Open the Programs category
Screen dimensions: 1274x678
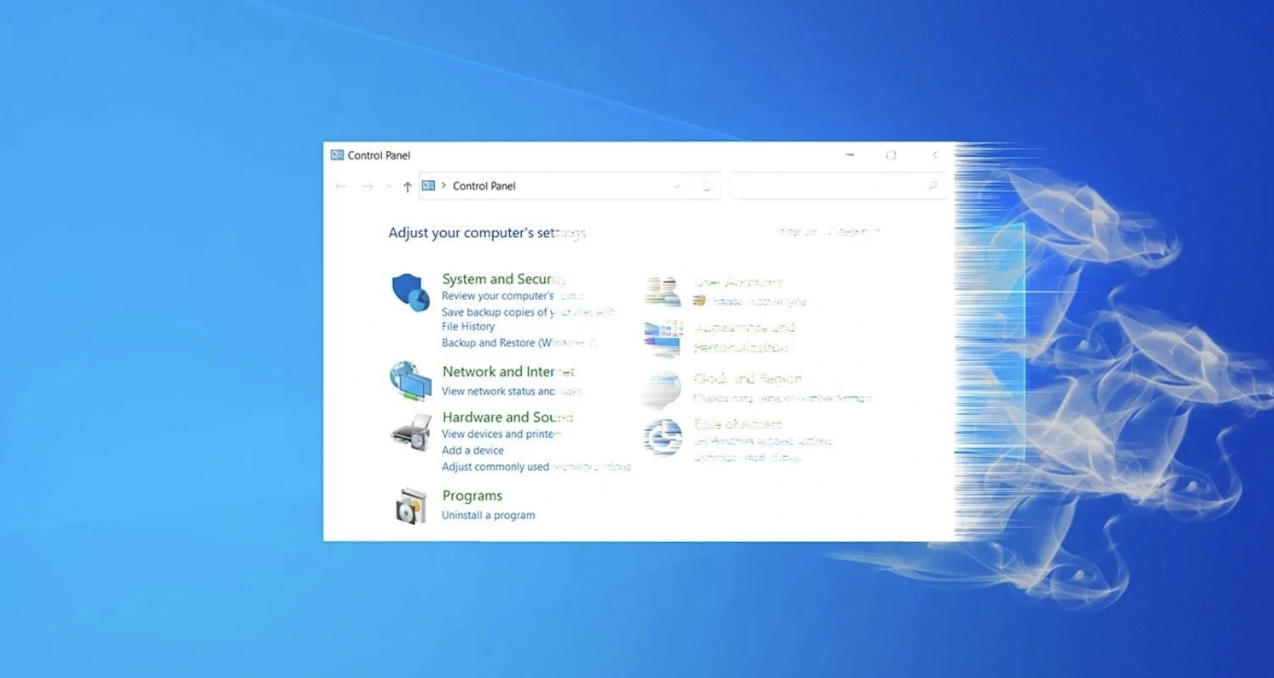coord(472,495)
